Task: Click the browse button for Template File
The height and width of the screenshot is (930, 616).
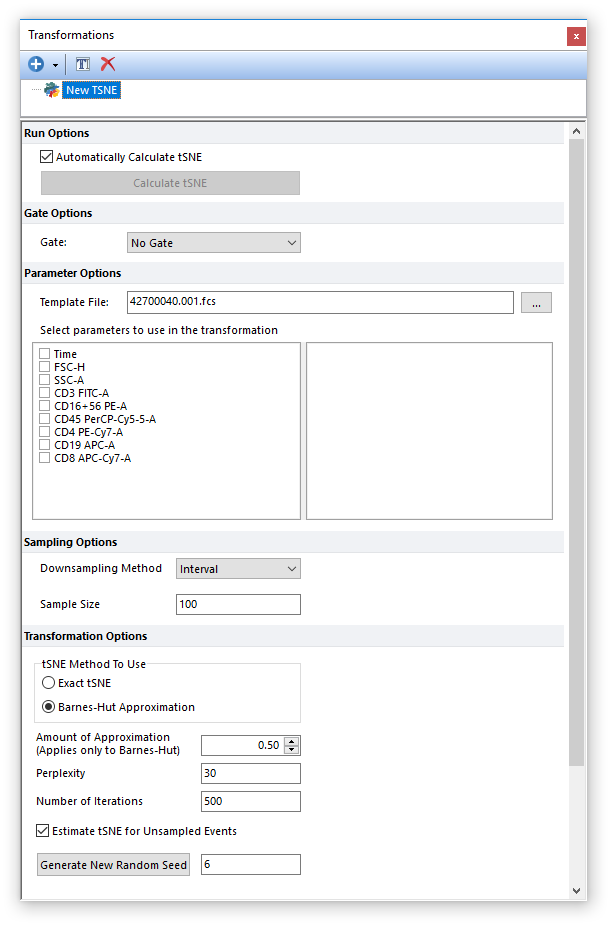Action: click(535, 303)
